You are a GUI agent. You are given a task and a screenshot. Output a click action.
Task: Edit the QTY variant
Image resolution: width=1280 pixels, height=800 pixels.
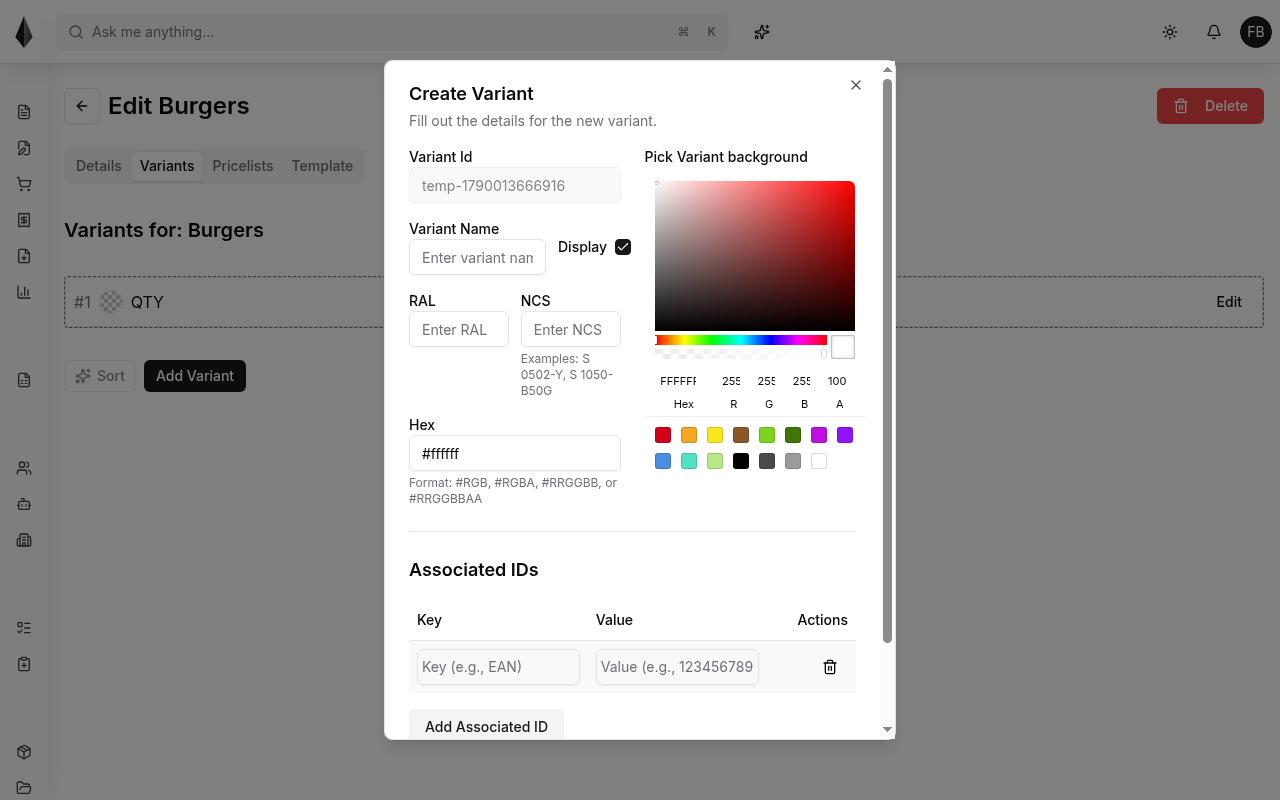[1229, 302]
